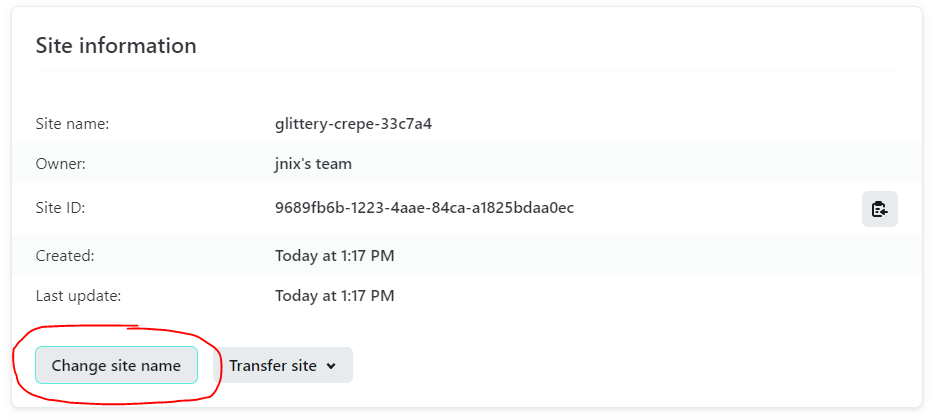Click the "Created:" label
The width and height of the screenshot is (939, 420).
point(65,256)
